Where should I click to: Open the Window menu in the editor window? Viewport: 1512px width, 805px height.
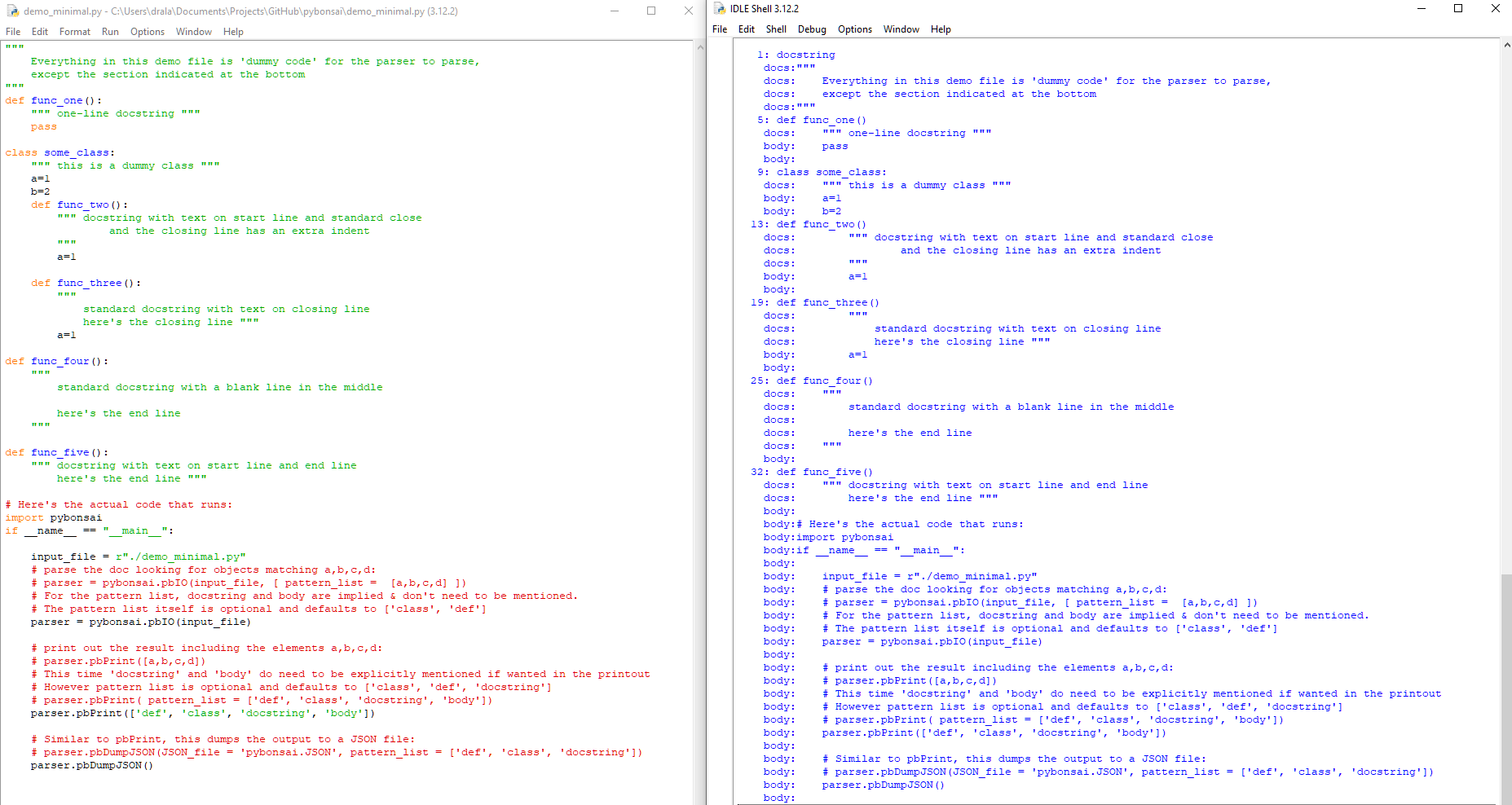(194, 32)
